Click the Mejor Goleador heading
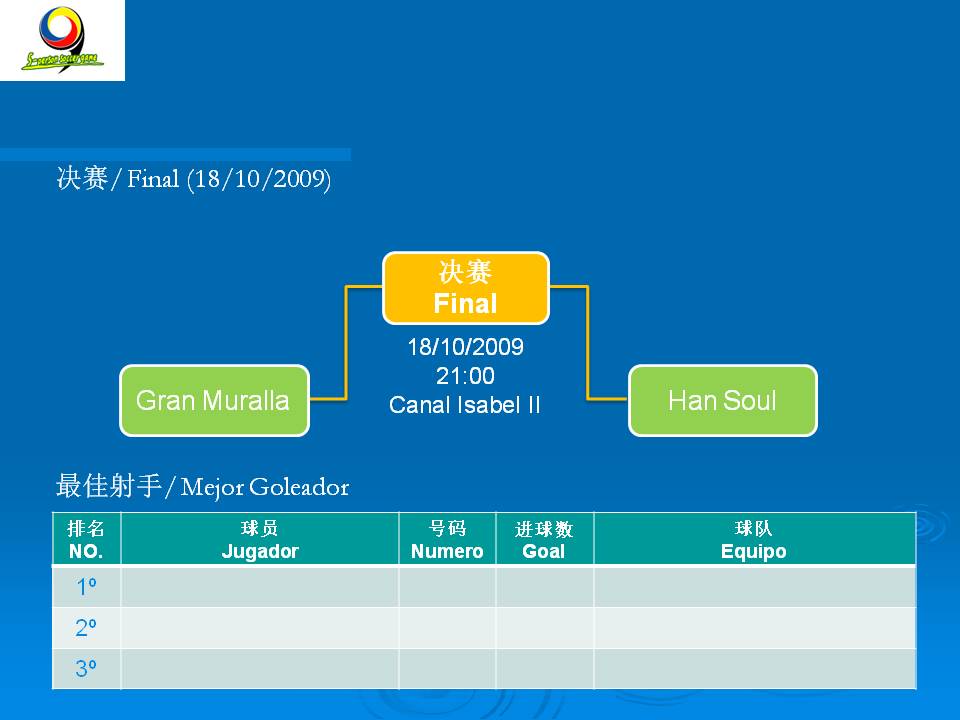The image size is (960, 720). tap(202, 487)
